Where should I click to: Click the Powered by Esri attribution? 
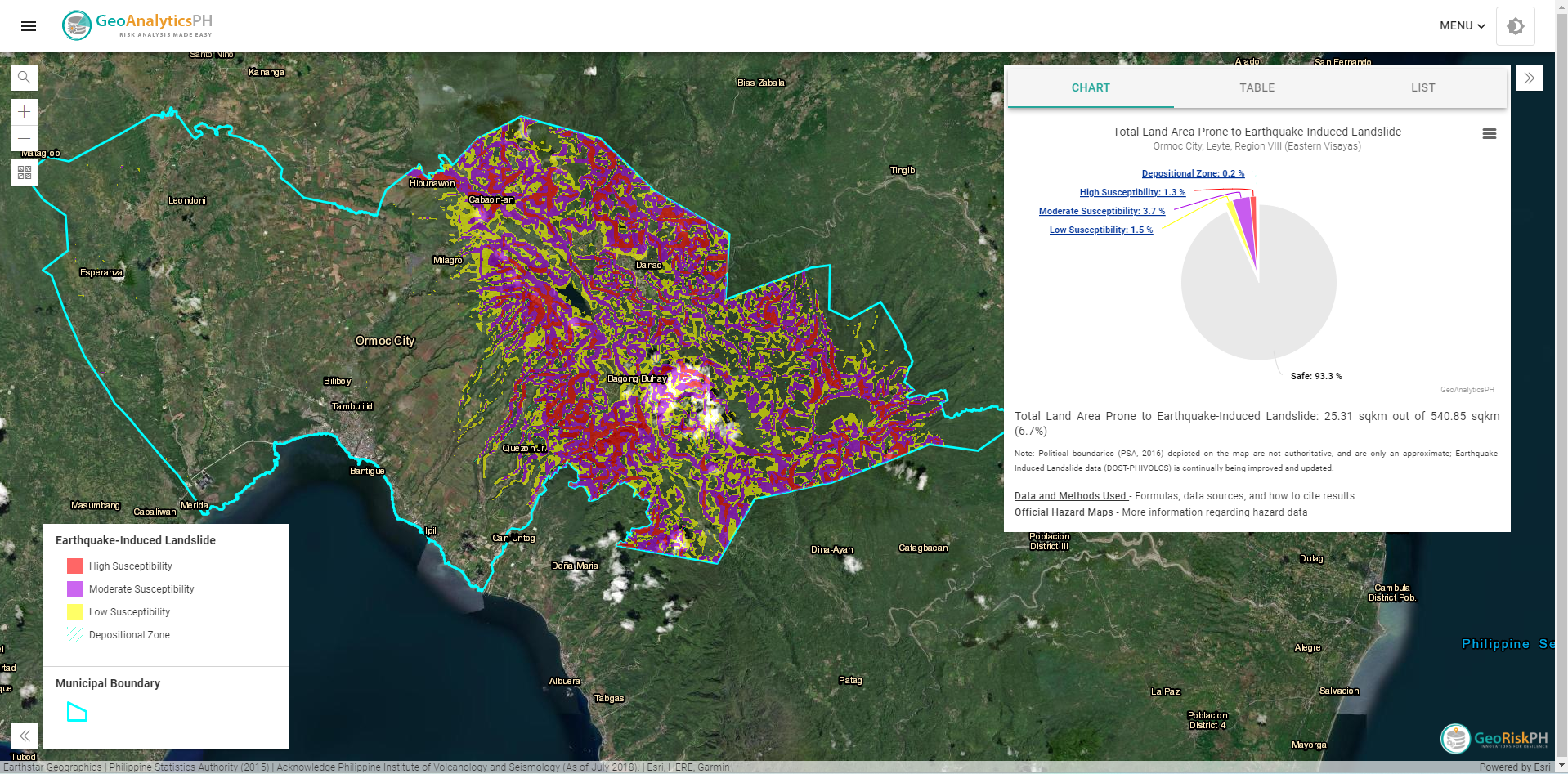click(1514, 767)
